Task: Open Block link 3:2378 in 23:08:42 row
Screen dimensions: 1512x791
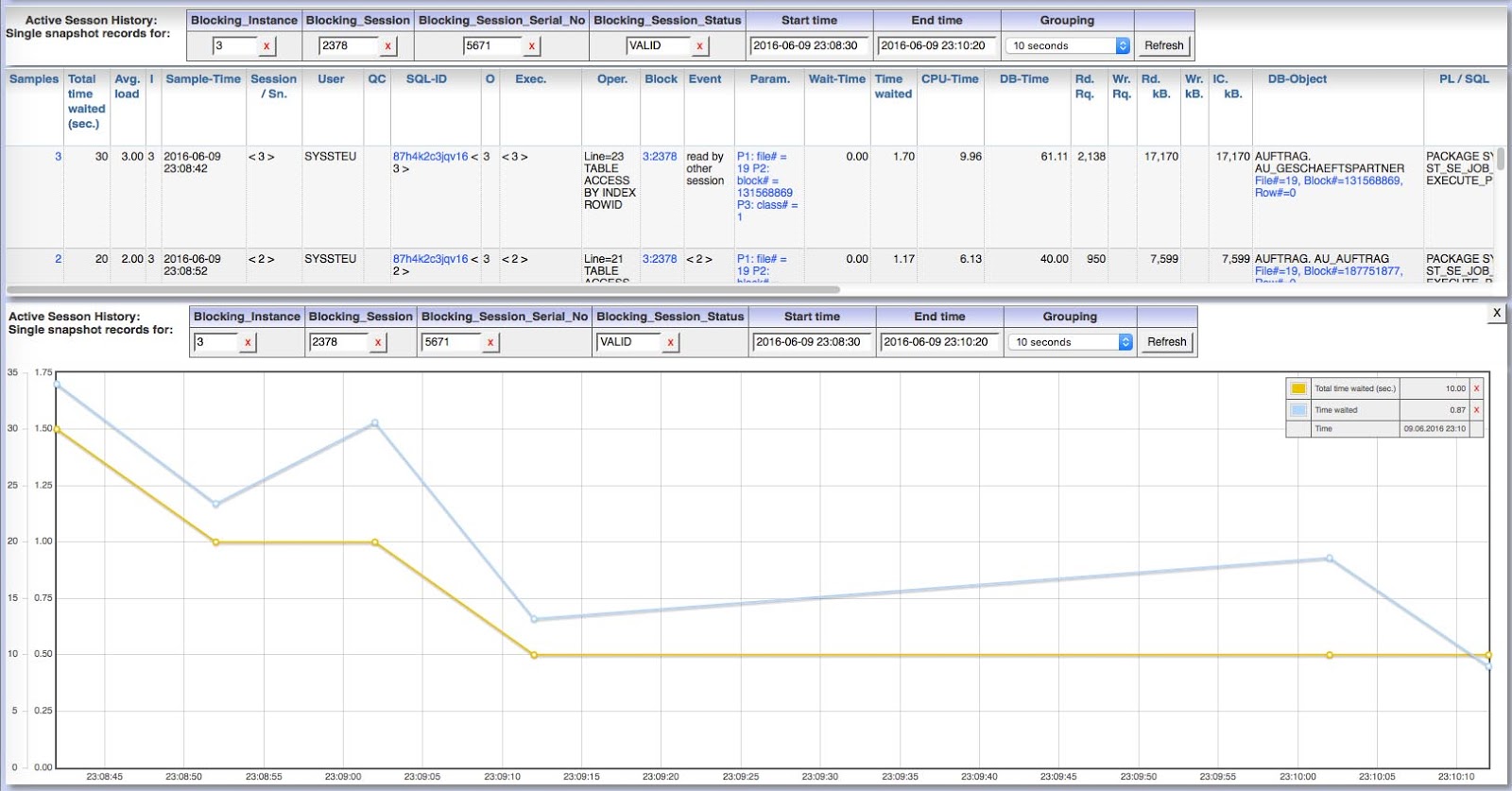Action: (x=660, y=157)
